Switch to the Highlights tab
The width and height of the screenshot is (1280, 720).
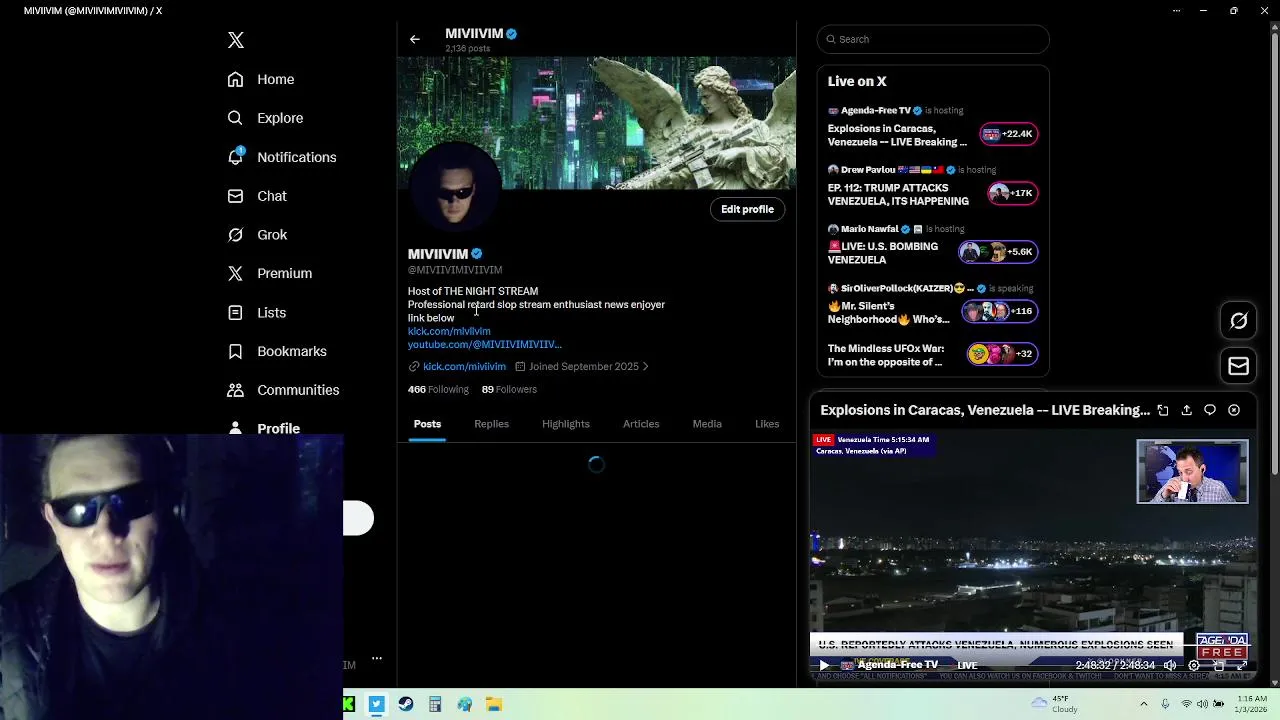coord(566,424)
